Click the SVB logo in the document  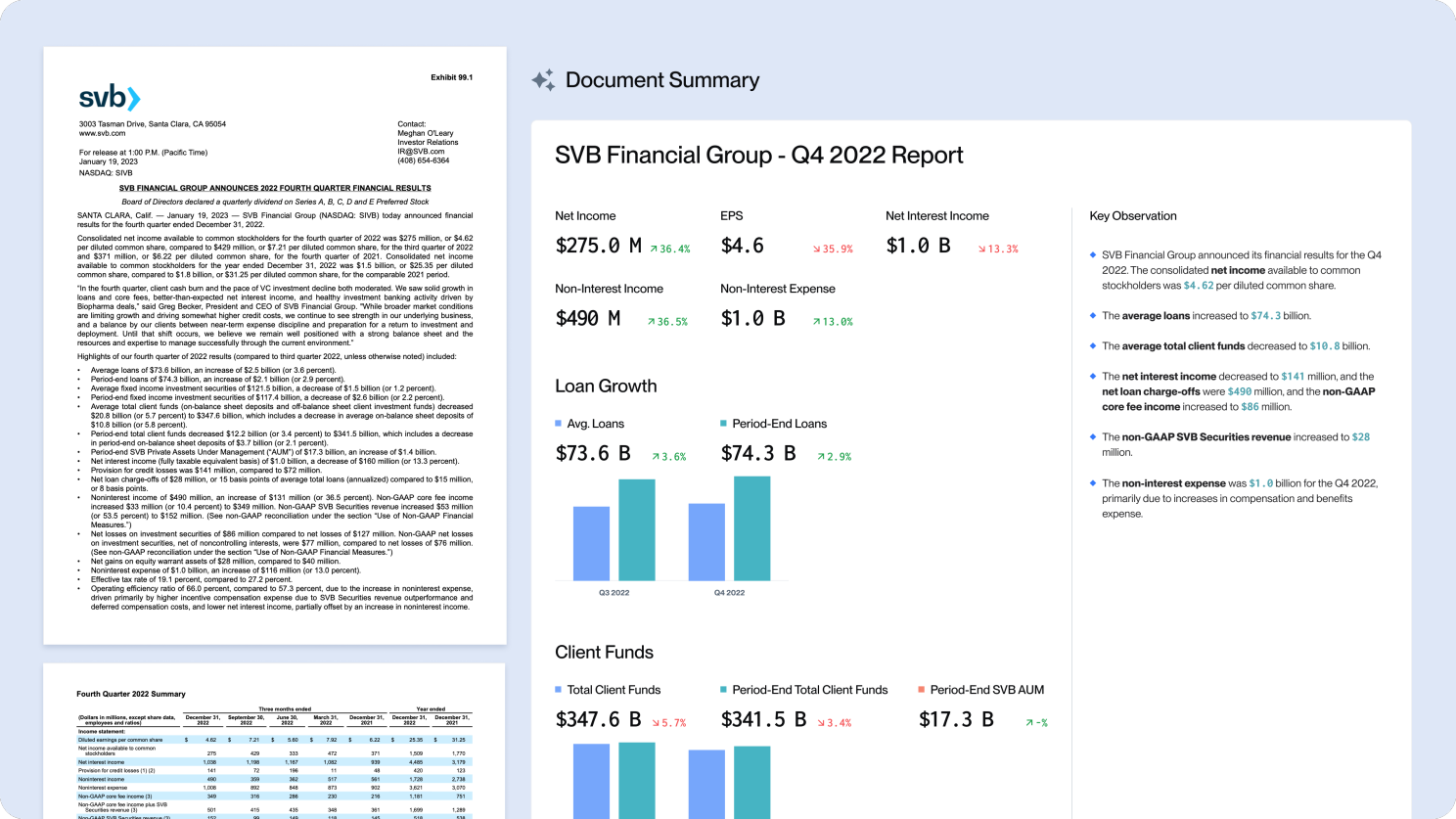(x=110, y=97)
